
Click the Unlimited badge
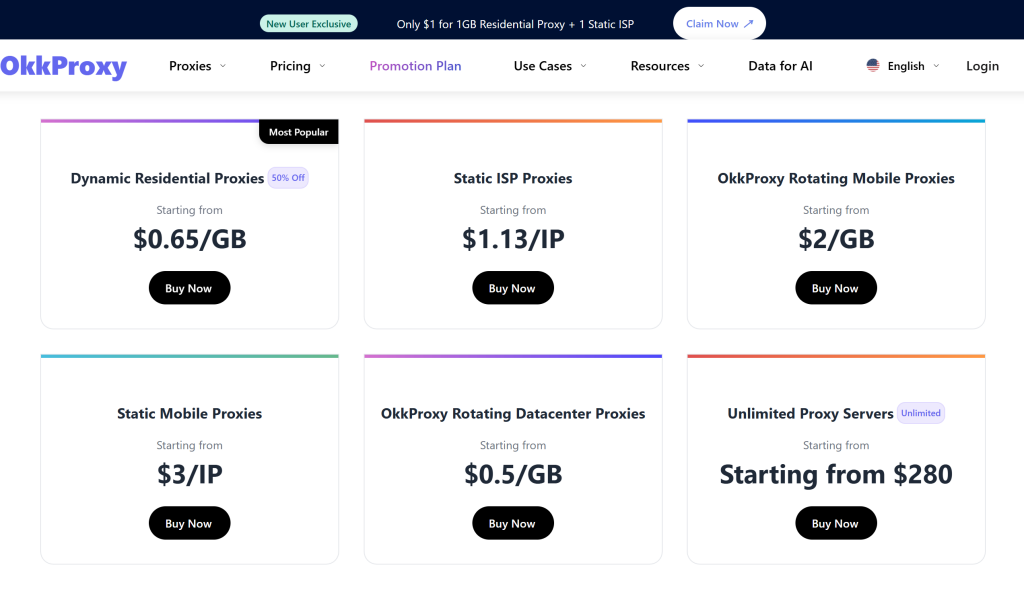(x=920, y=413)
